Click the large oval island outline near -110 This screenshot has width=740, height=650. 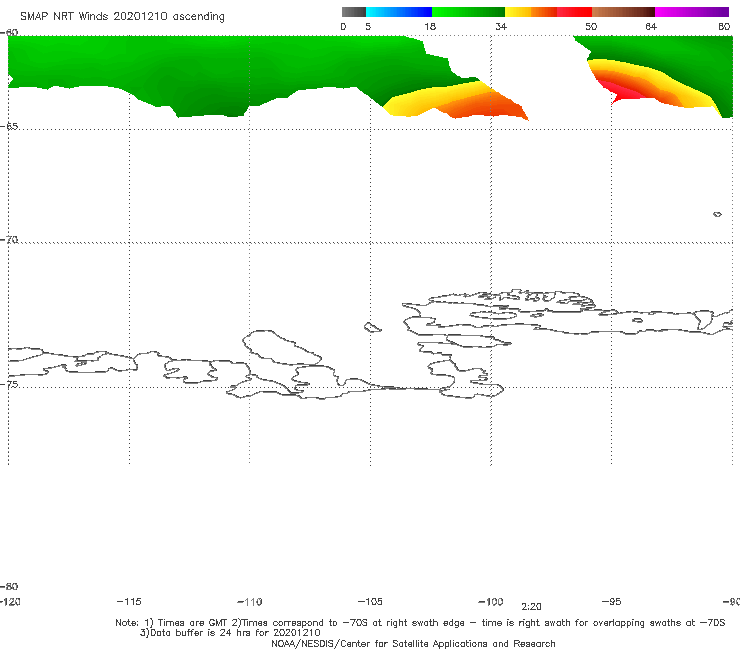point(282,348)
